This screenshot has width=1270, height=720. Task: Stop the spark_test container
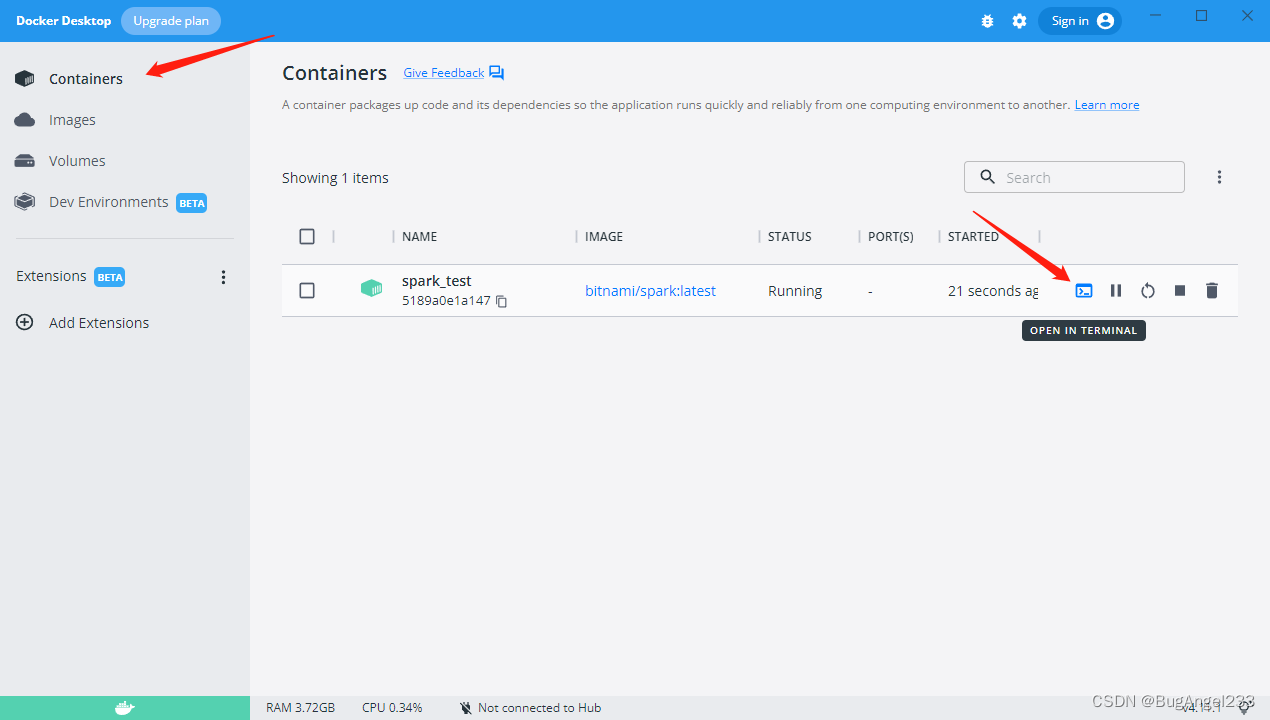point(1179,290)
